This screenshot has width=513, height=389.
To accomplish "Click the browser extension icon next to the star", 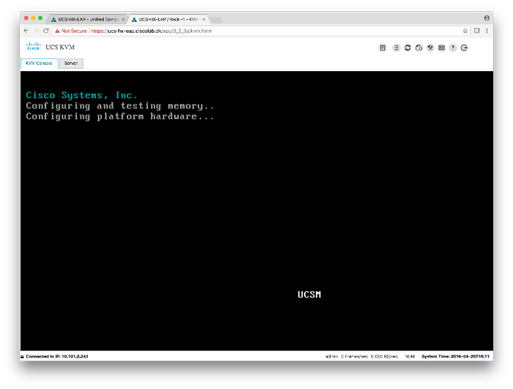I will 477,31.
